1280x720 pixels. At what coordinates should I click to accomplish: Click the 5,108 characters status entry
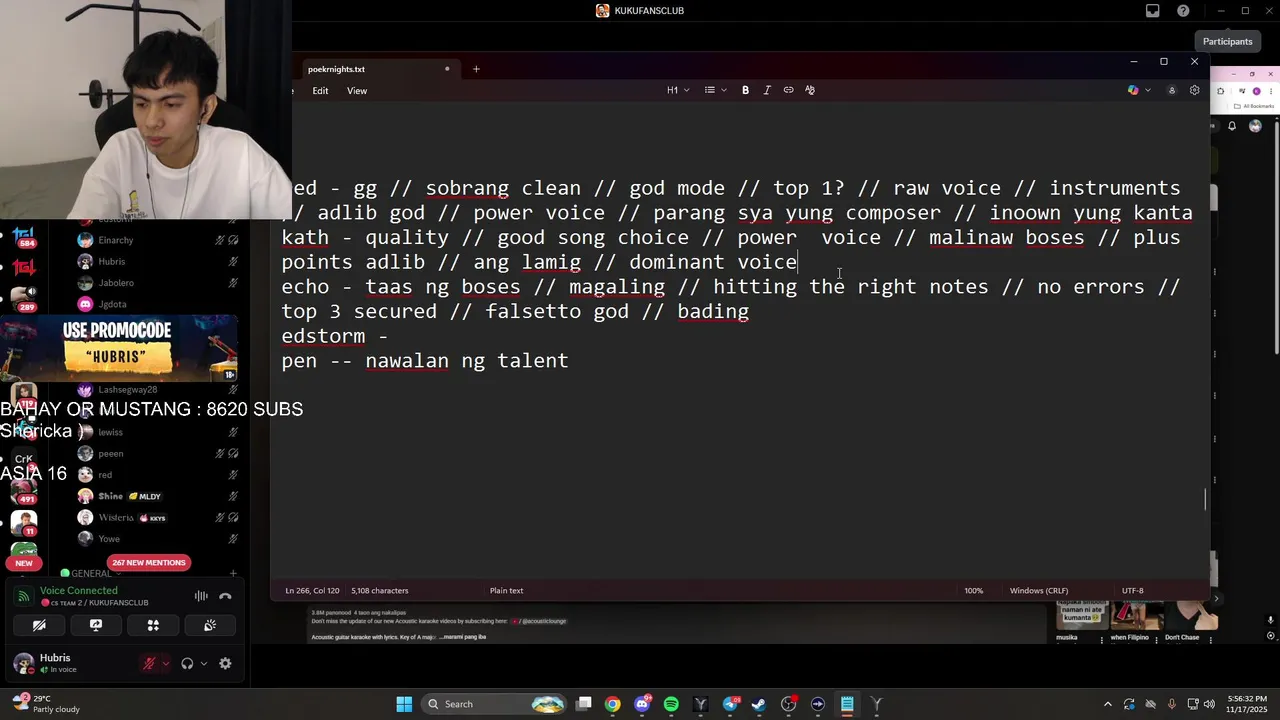pos(379,590)
